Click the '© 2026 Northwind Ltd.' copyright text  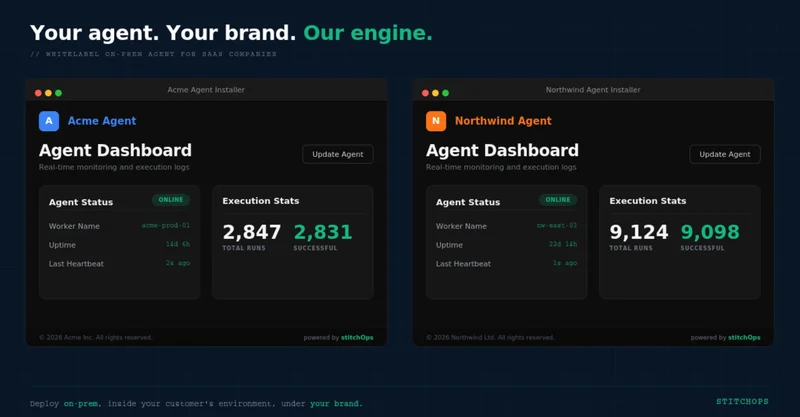click(490, 337)
